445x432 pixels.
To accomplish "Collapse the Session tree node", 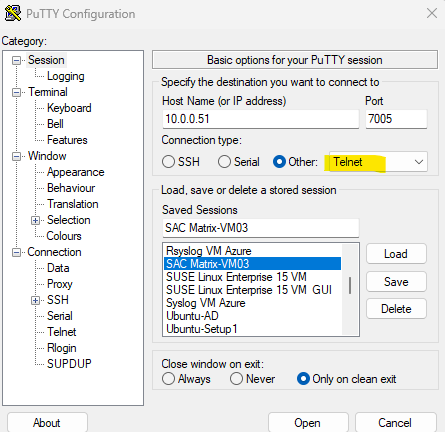I will [16, 60].
